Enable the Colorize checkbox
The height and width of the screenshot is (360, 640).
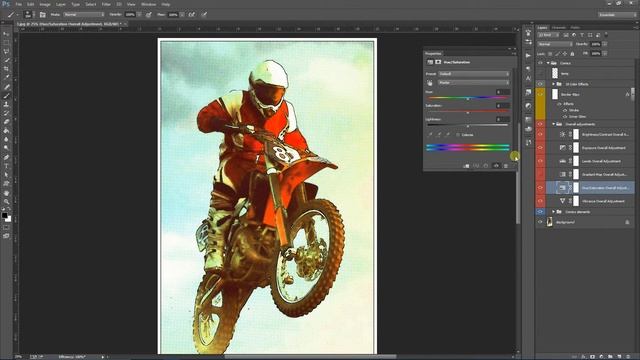click(458, 135)
